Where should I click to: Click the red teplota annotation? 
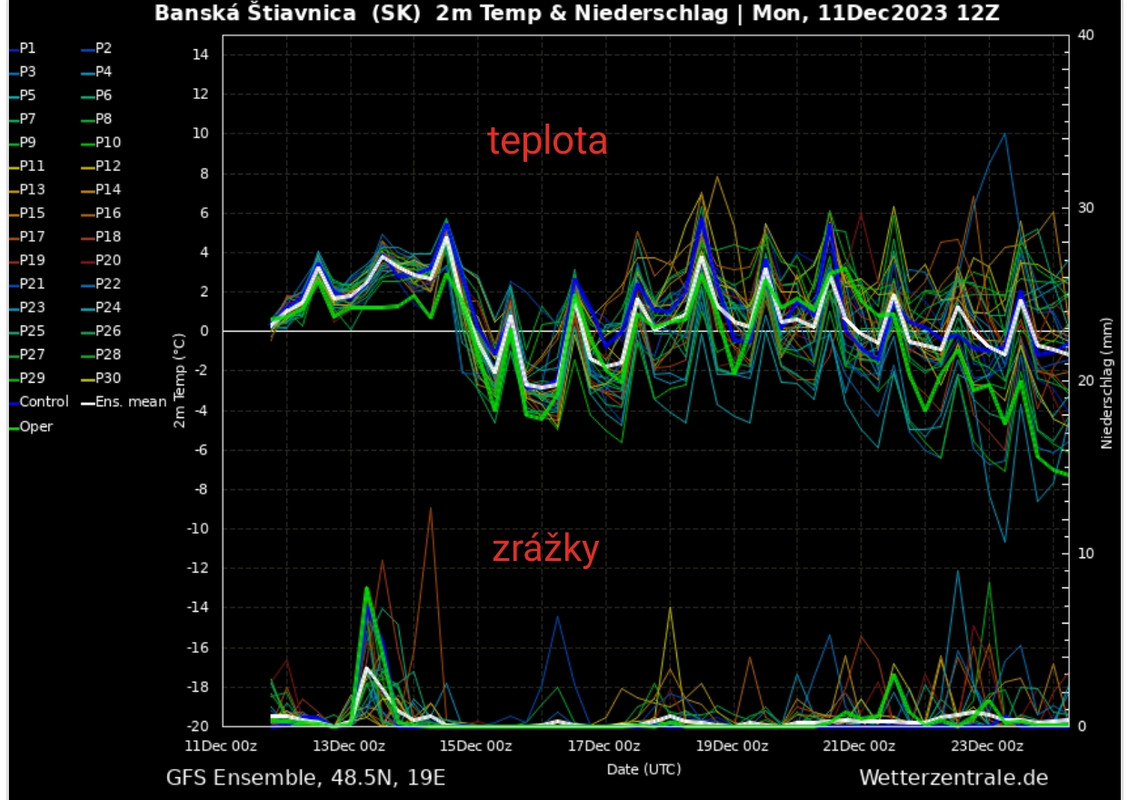[548, 140]
